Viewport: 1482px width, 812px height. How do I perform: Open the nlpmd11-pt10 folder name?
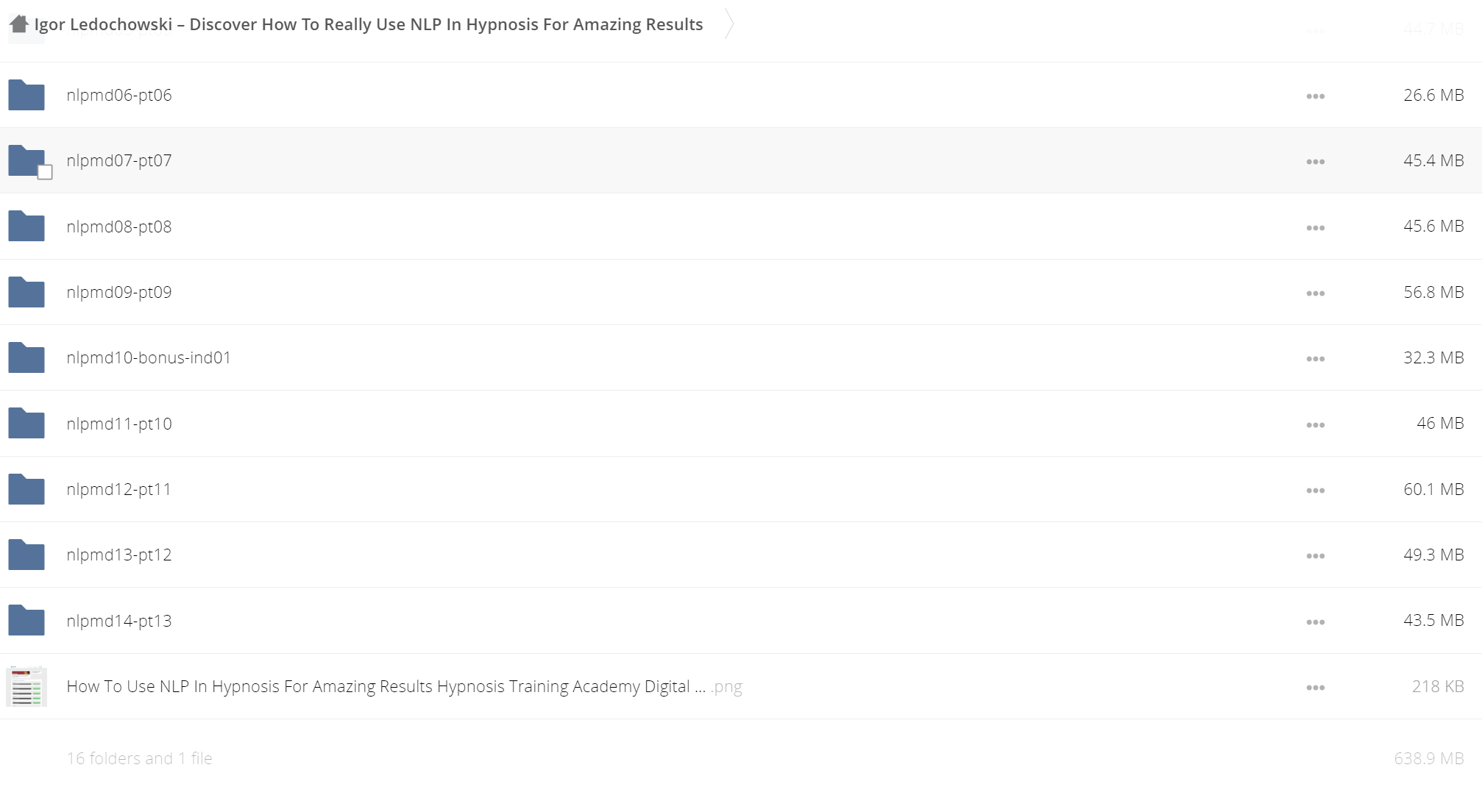pyautogui.click(x=119, y=424)
